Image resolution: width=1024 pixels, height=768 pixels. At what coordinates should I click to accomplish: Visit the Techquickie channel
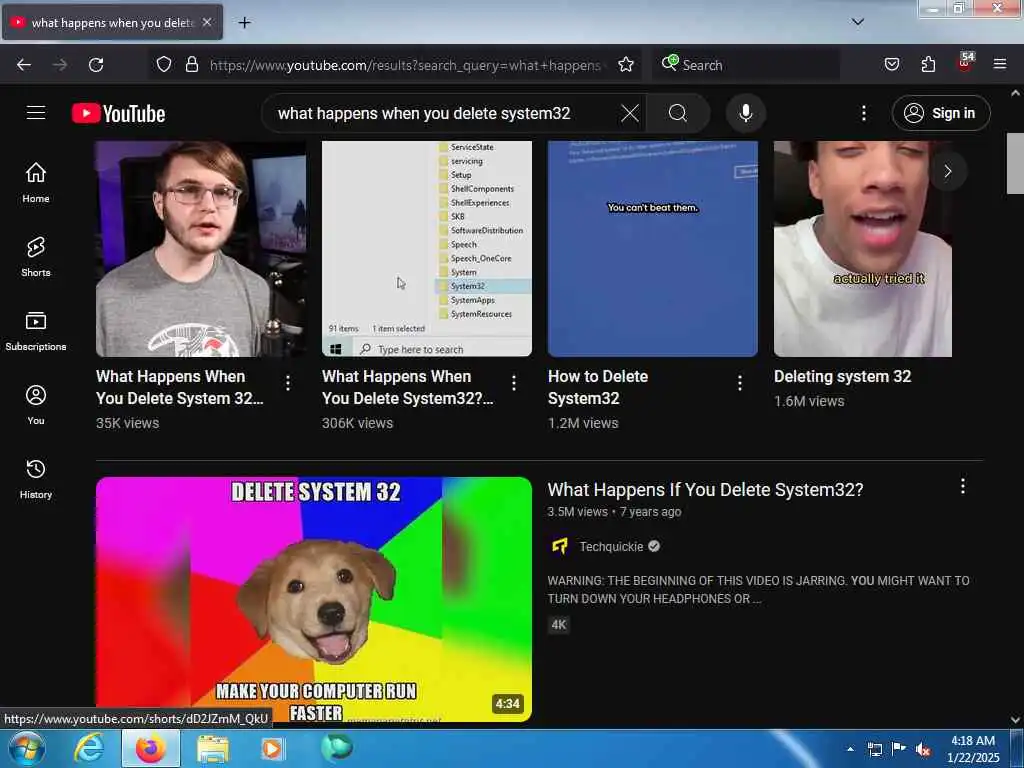tap(611, 547)
